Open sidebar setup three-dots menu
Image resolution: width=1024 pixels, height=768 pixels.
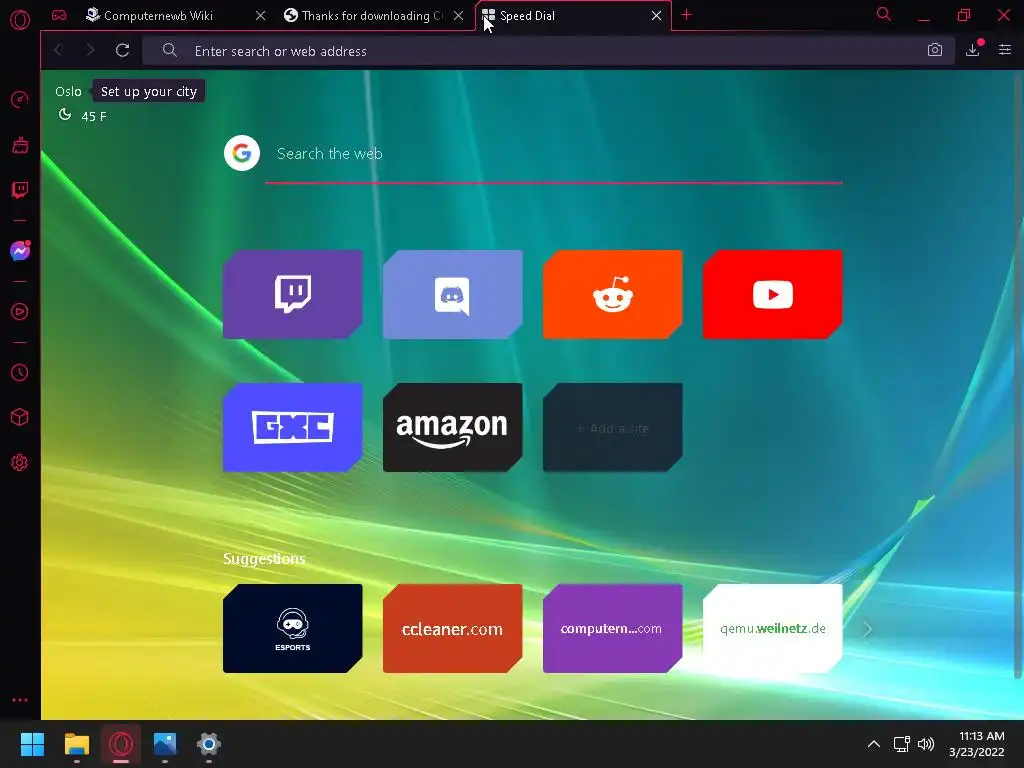tap(20, 699)
